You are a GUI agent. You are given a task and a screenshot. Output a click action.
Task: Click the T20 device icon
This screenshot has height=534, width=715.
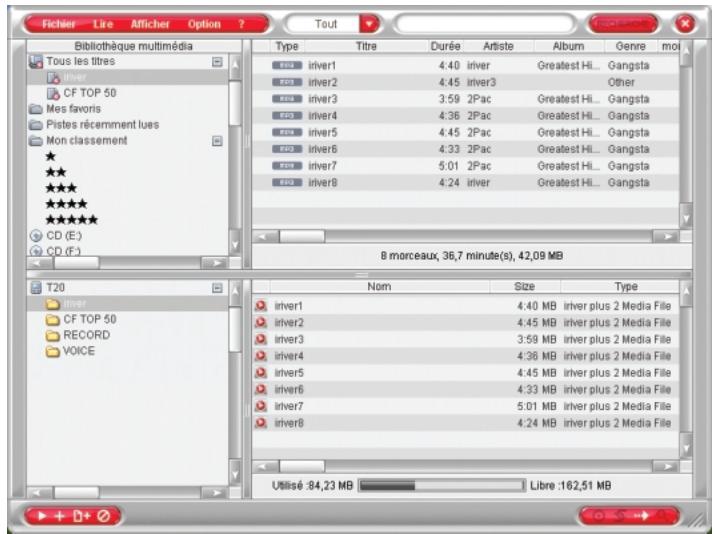click(x=36, y=287)
